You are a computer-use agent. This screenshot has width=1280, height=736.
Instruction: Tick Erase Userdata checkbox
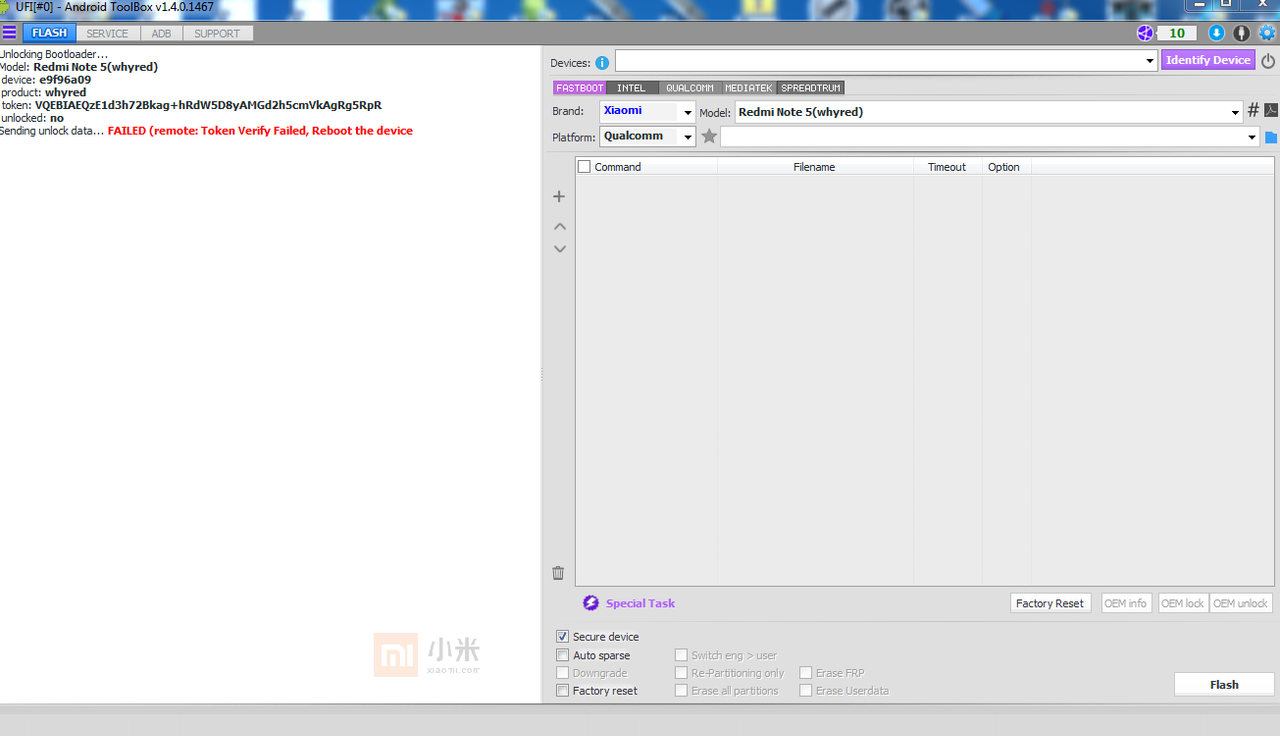(805, 691)
